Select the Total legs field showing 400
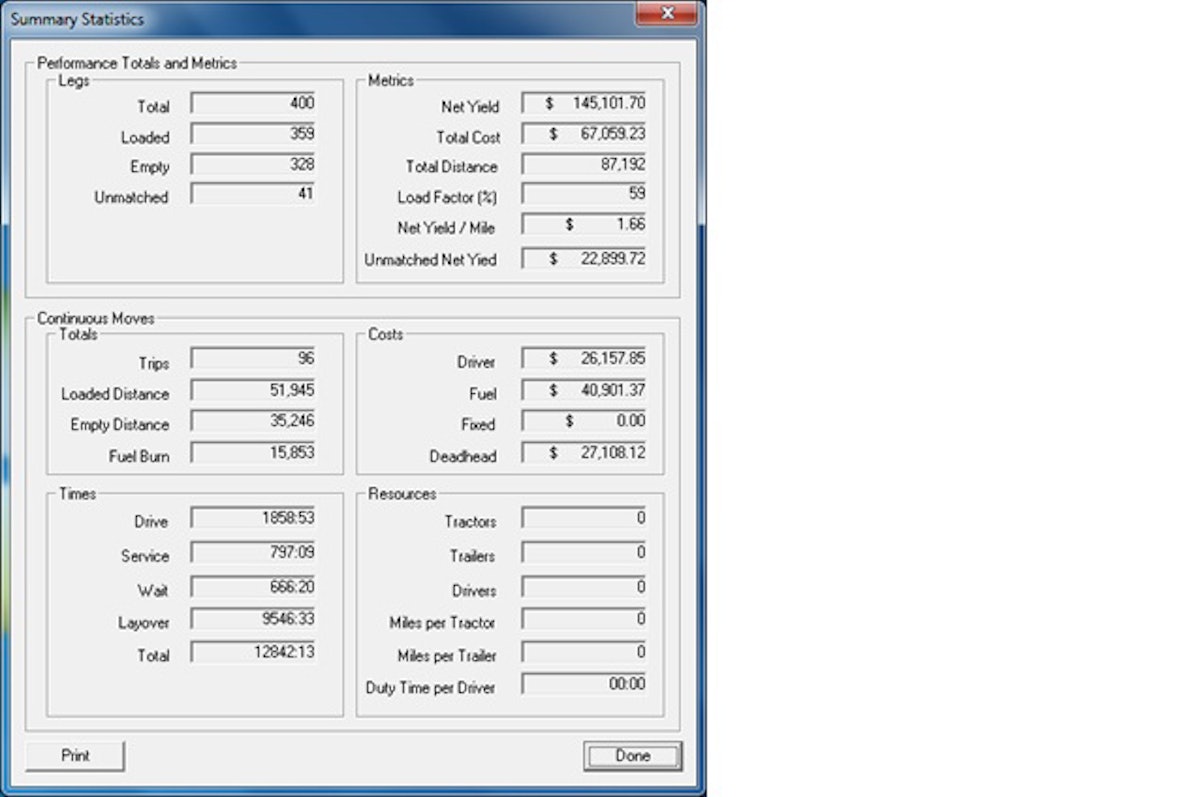1200x797 pixels. click(251, 104)
